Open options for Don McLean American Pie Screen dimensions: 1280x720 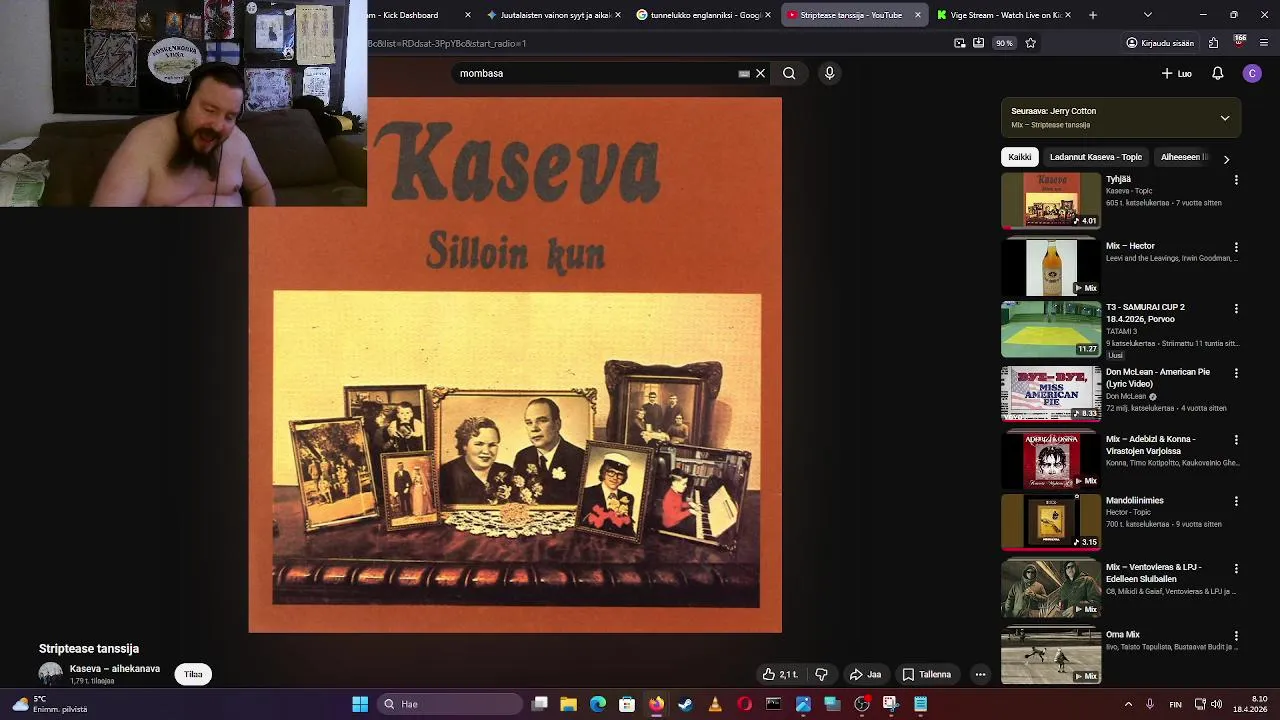(x=1236, y=373)
